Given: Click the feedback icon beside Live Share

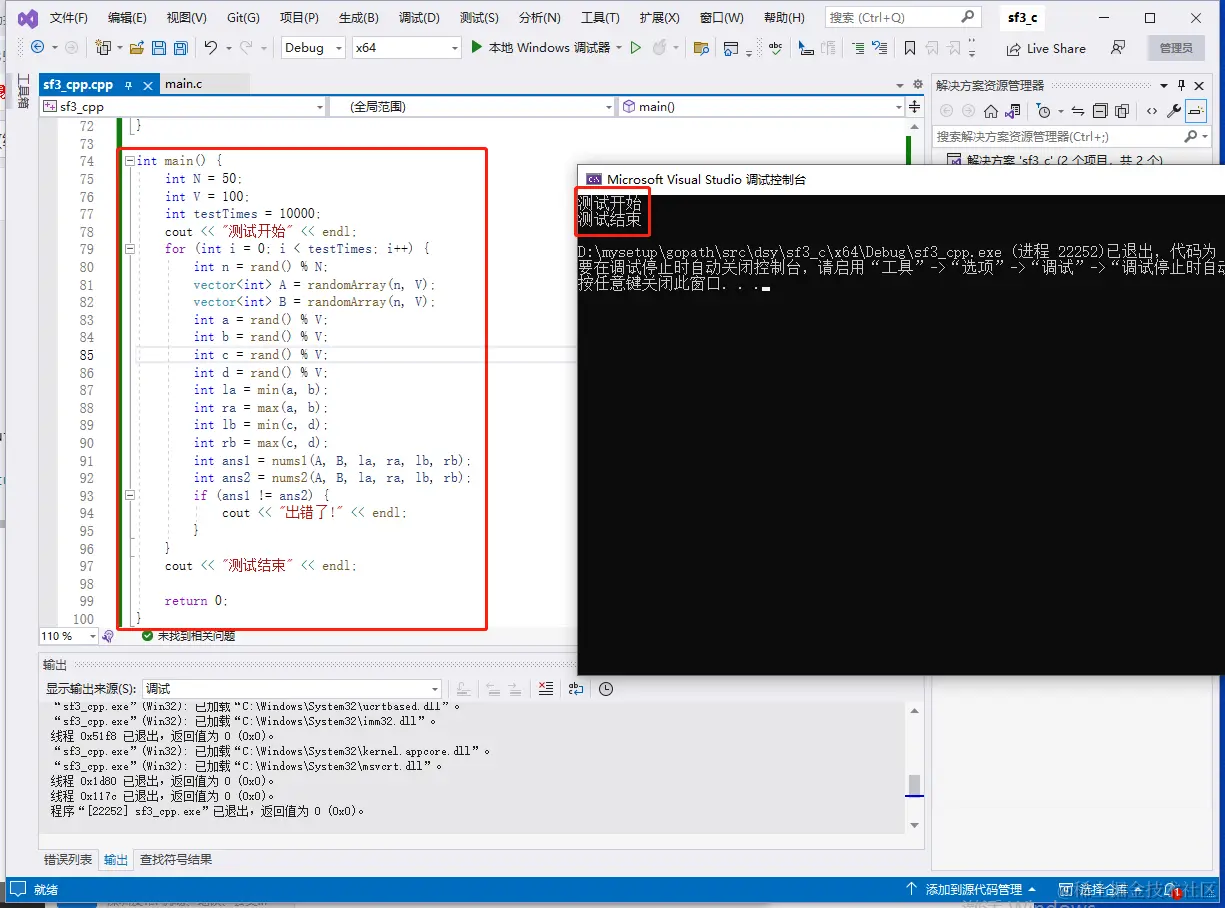Looking at the screenshot, I should click(x=1117, y=48).
